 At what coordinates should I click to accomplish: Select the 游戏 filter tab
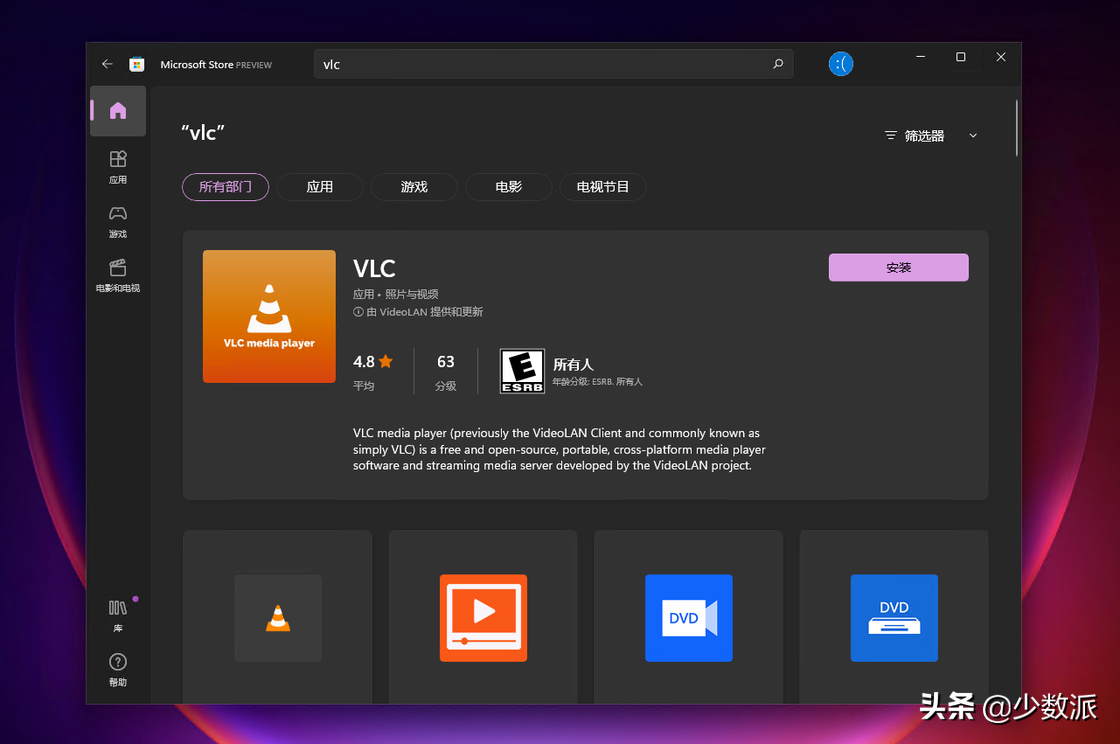click(x=414, y=187)
